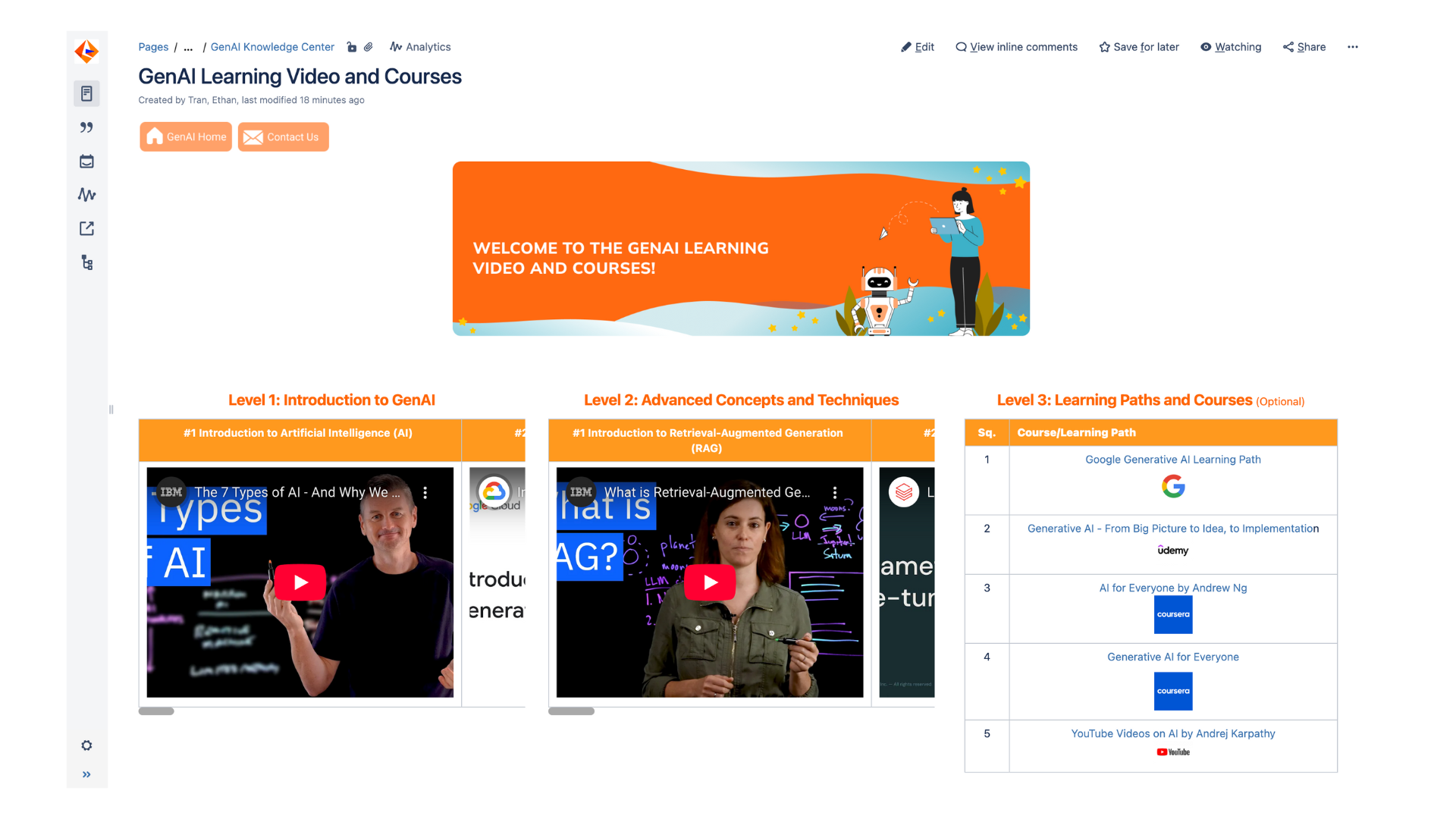Click the analytics wave icon in sidebar
Screen dimensions: 1456x819
[x=86, y=195]
